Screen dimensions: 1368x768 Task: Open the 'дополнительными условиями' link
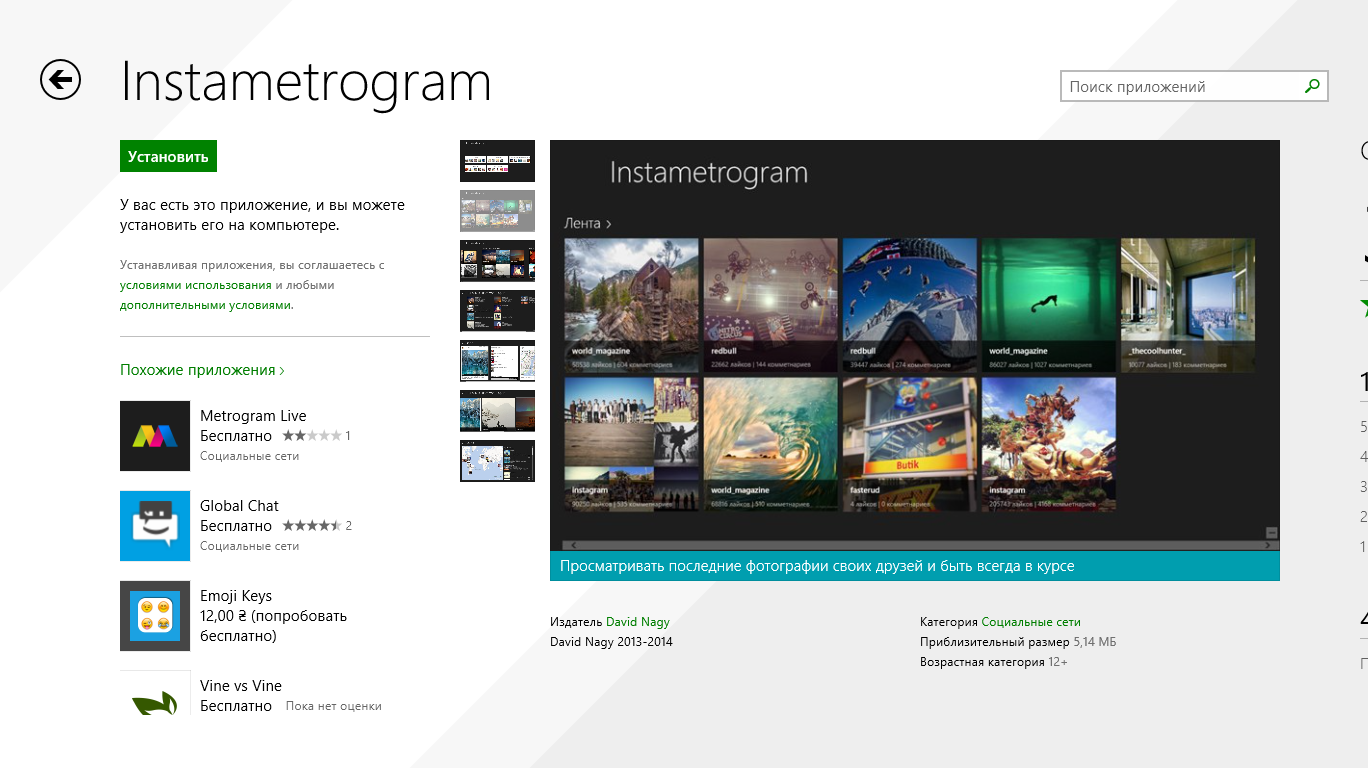click(x=207, y=305)
